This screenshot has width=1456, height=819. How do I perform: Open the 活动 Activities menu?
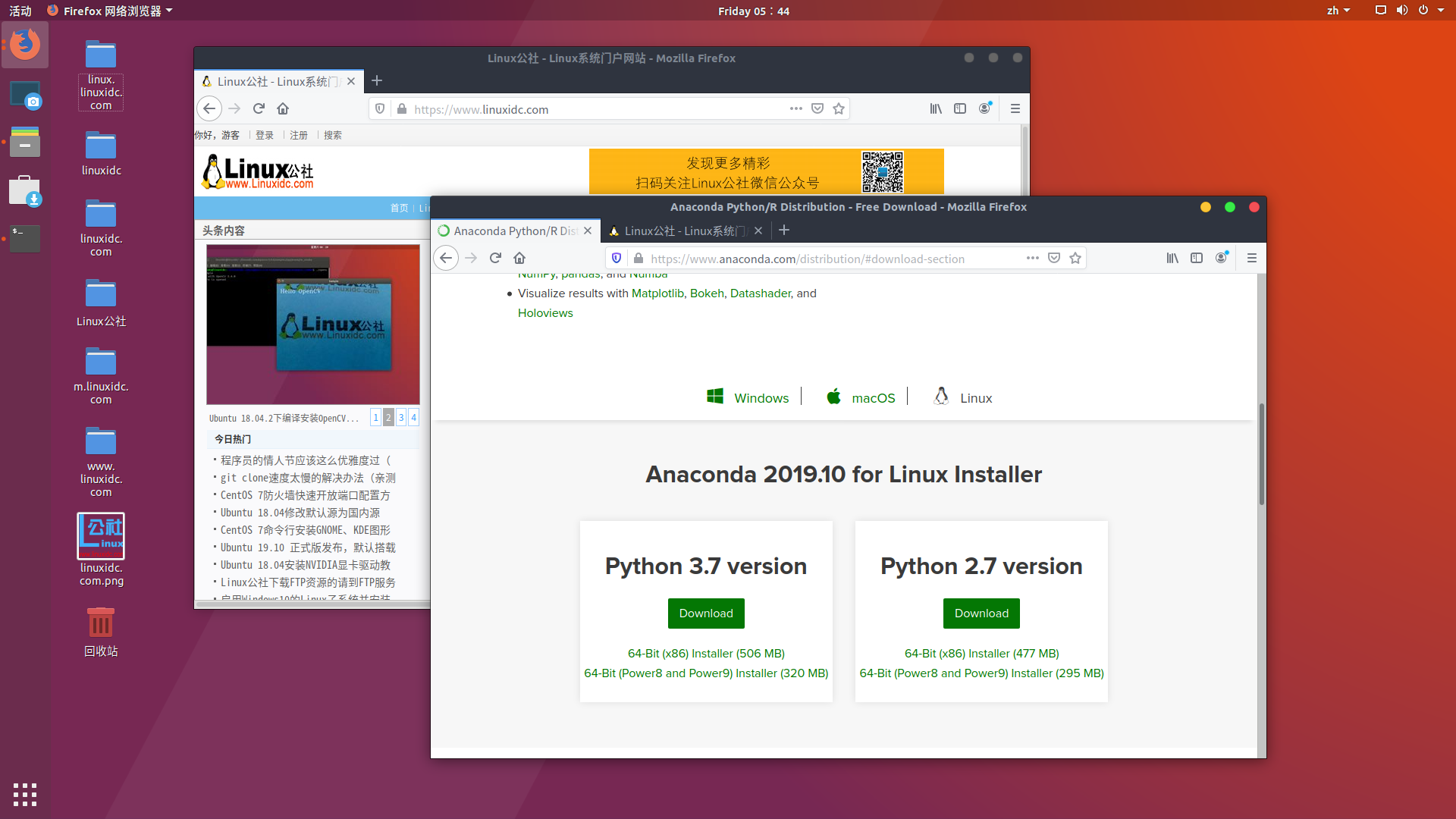[x=20, y=11]
